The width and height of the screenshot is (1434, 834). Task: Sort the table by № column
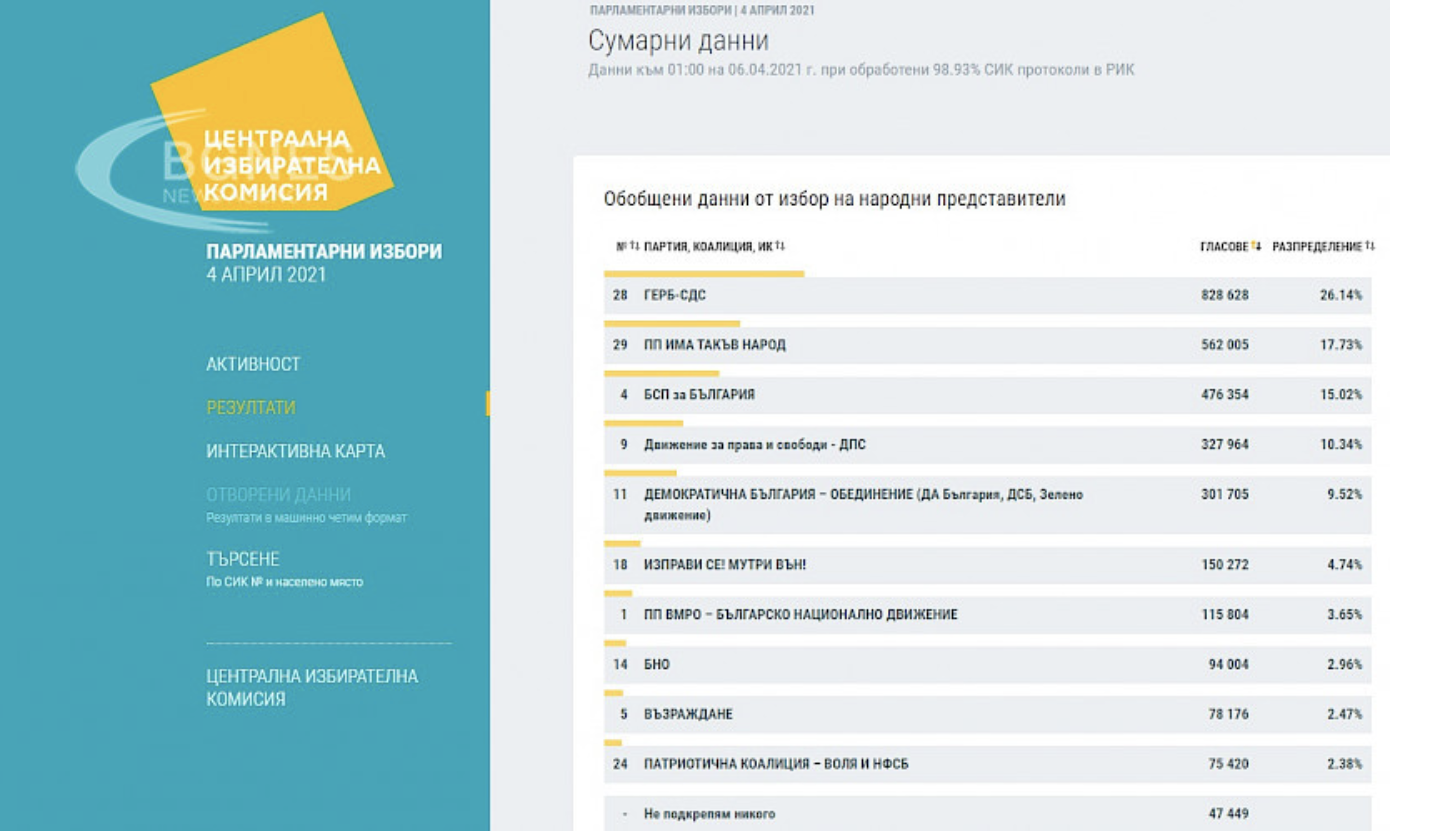click(x=627, y=246)
